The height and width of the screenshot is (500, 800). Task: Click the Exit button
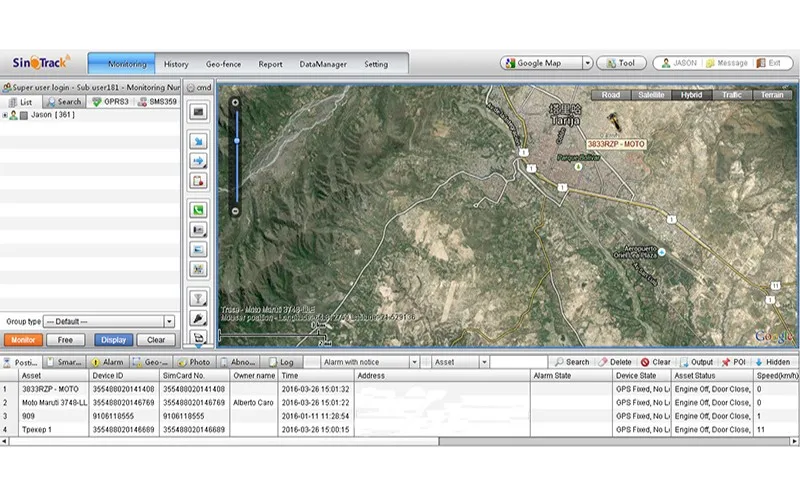(773, 63)
